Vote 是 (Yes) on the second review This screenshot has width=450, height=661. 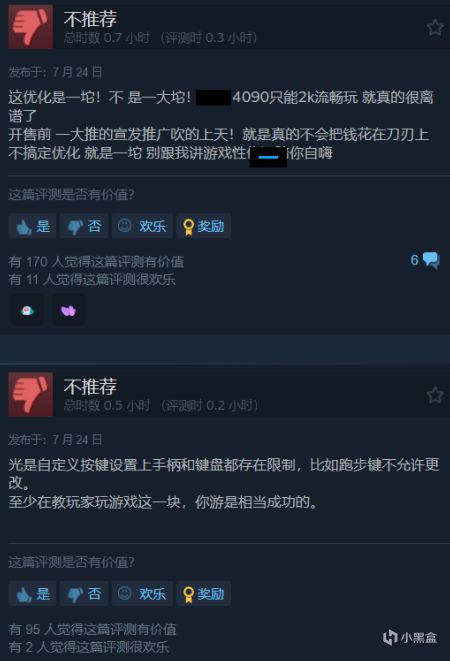click(32, 594)
